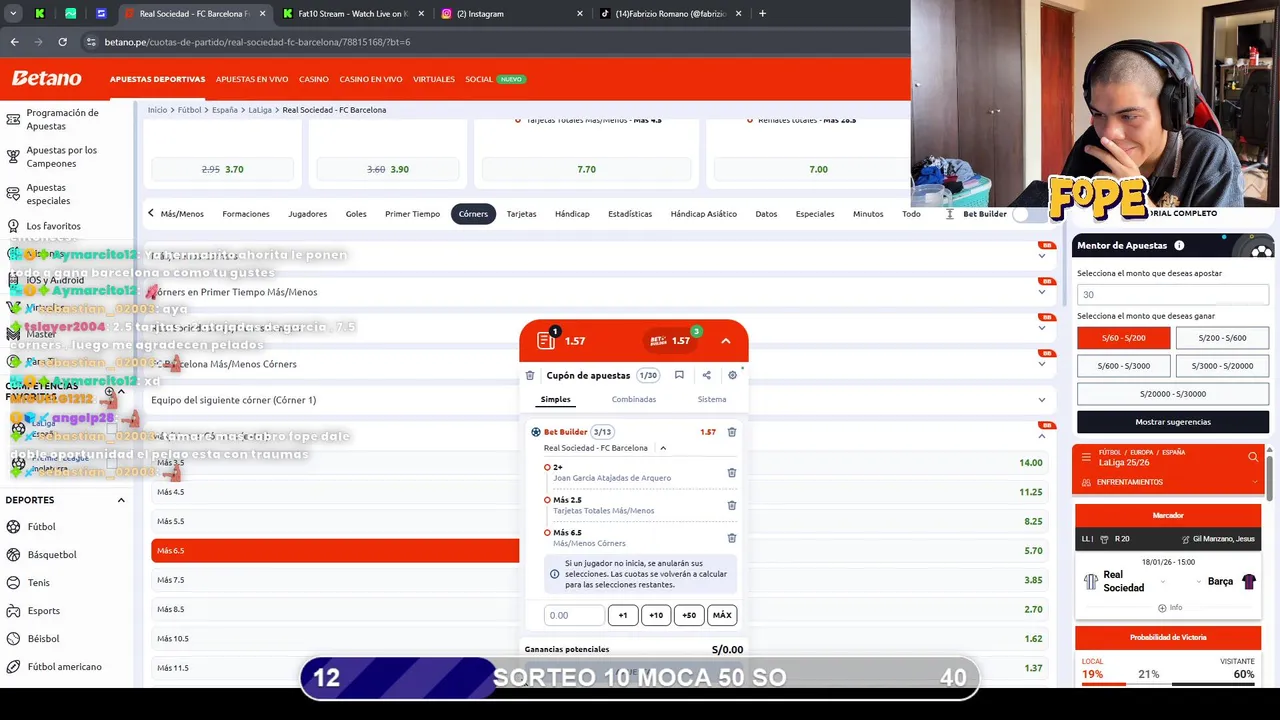Open a new browser tab with plus icon
The height and width of the screenshot is (720, 1280).
click(762, 14)
